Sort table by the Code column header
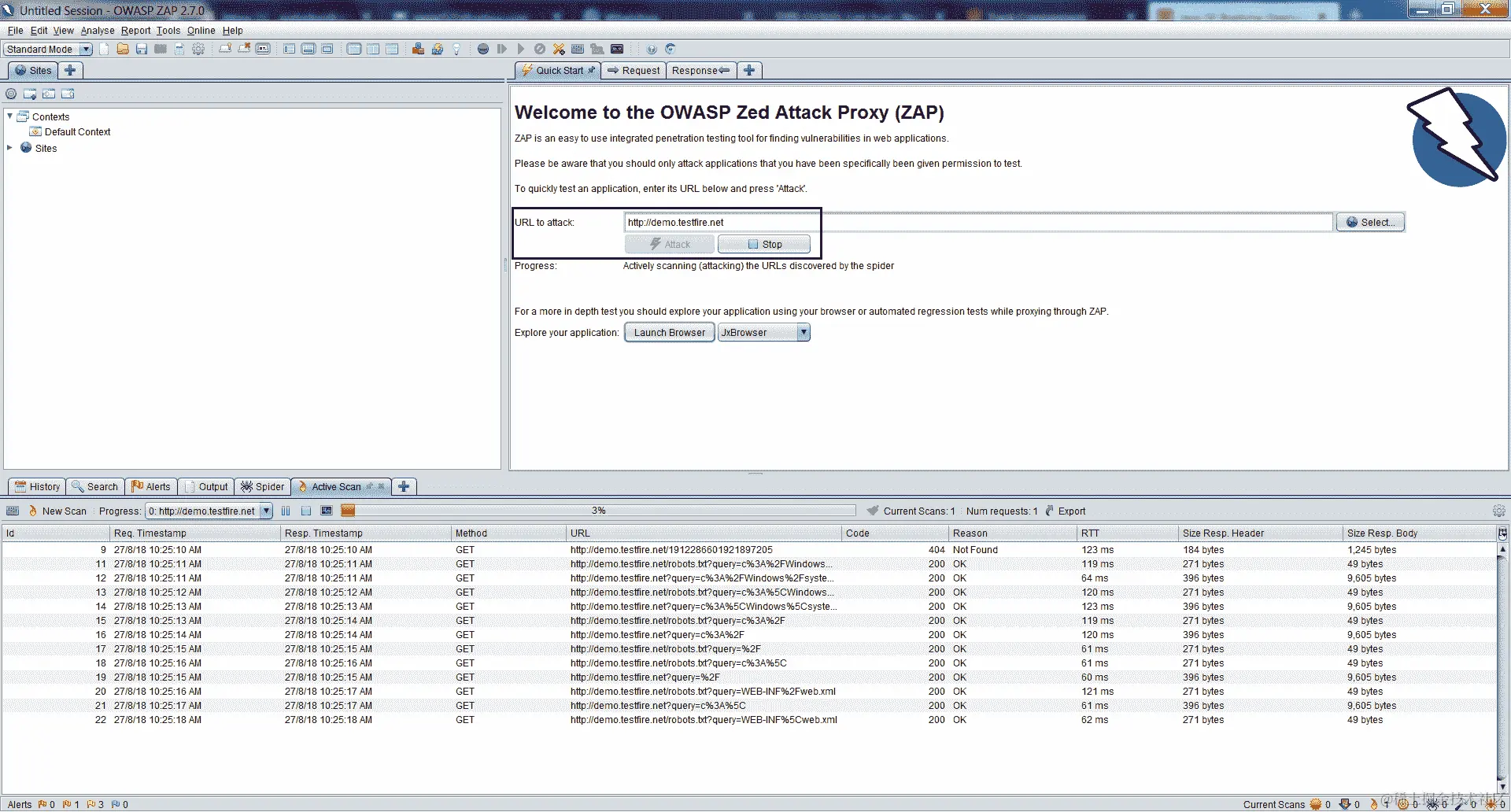1511x812 pixels. 895,533
